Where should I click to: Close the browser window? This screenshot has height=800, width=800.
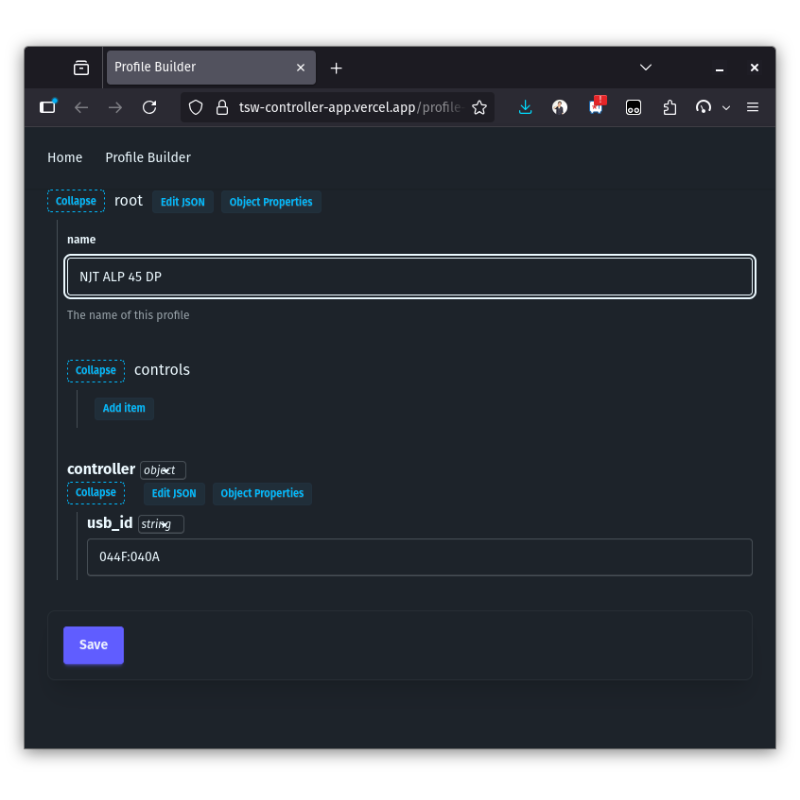[754, 67]
